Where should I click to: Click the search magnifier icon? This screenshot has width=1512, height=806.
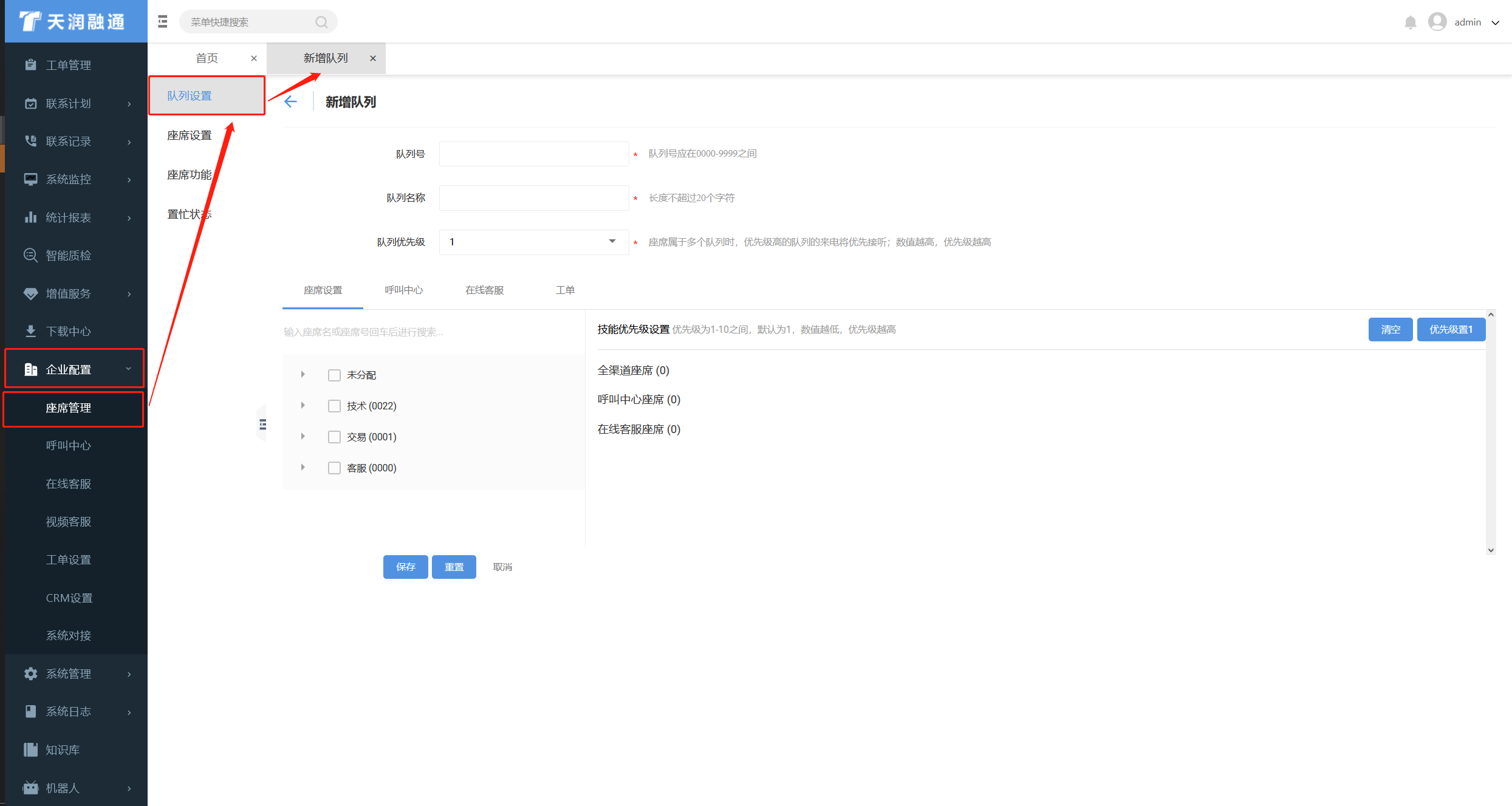tap(321, 22)
